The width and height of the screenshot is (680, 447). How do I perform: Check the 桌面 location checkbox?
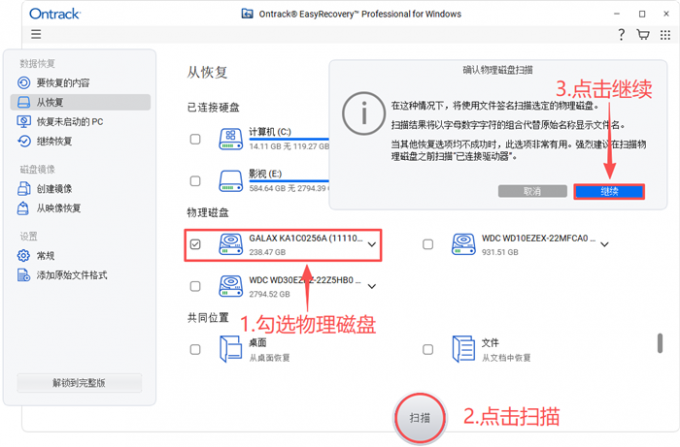click(195, 349)
